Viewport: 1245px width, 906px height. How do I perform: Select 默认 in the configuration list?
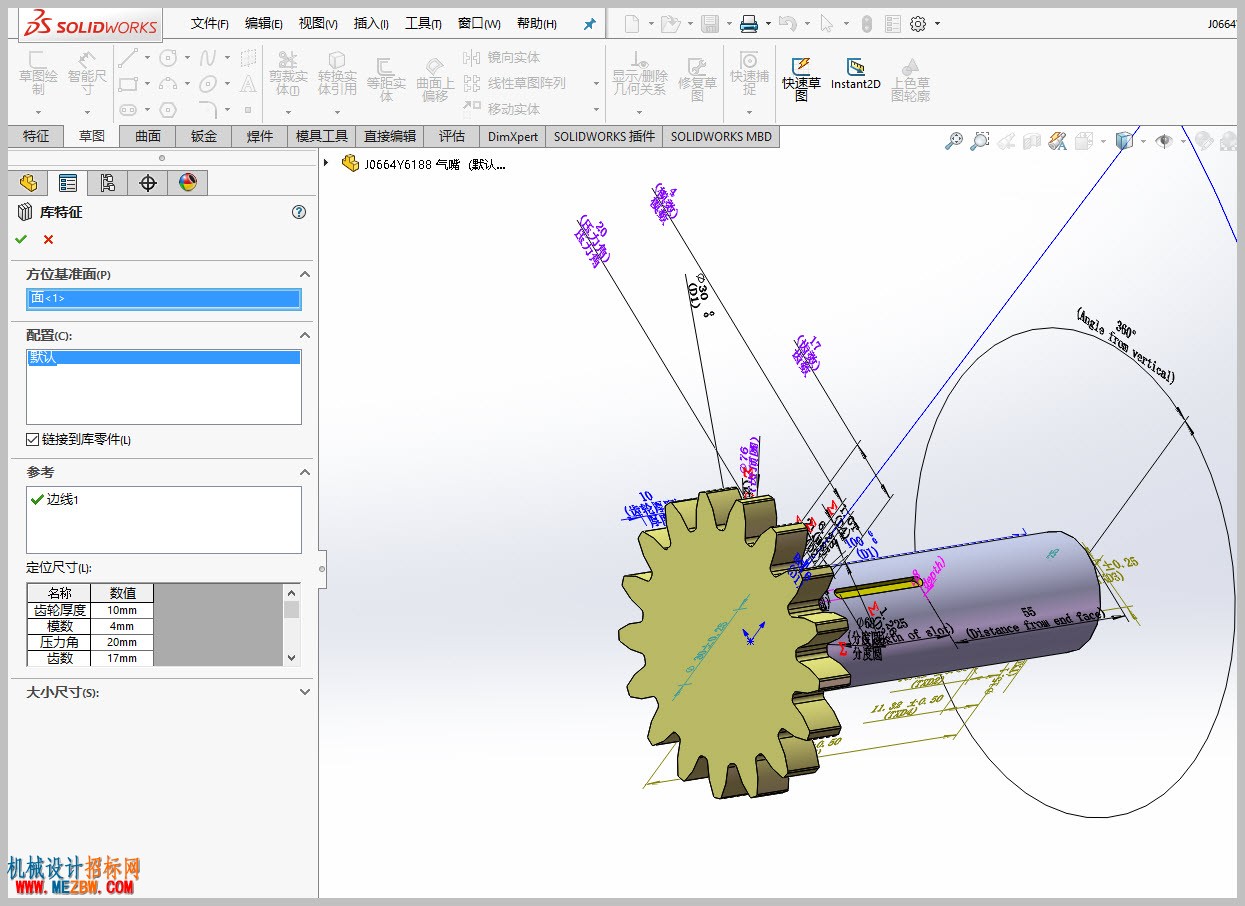tap(164, 357)
